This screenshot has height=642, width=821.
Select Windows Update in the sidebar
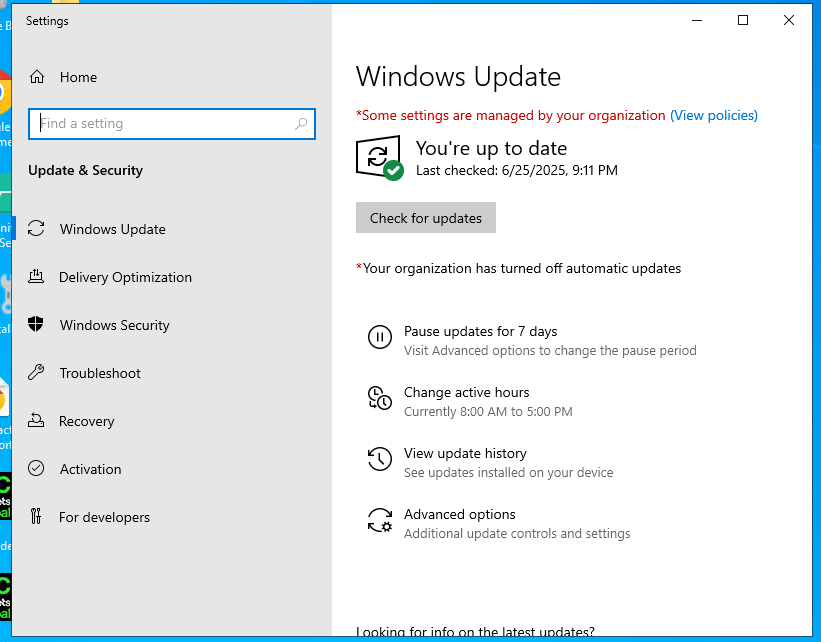pos(110,229)
